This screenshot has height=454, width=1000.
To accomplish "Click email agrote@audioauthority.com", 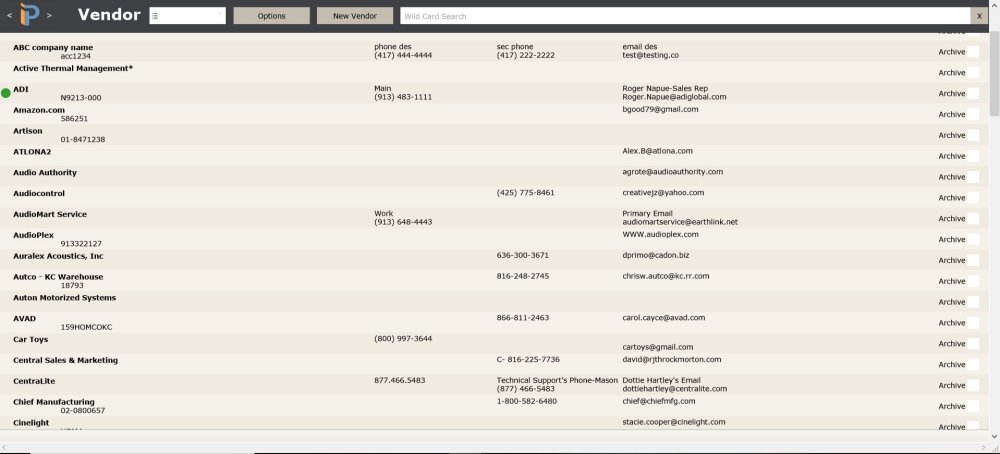I will point(673,172).
